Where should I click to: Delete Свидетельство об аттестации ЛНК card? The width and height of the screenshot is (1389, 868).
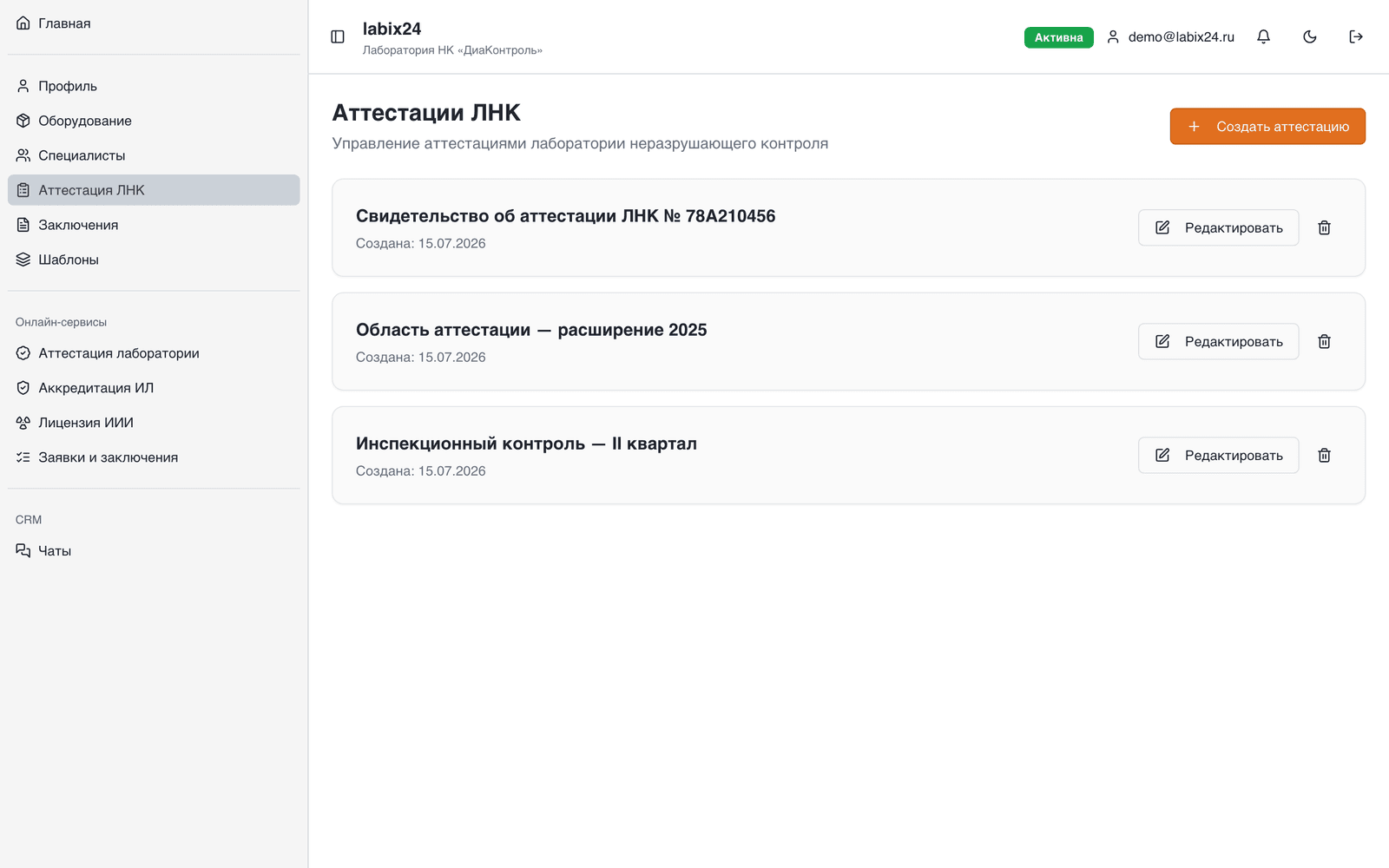coord(1325,227)
